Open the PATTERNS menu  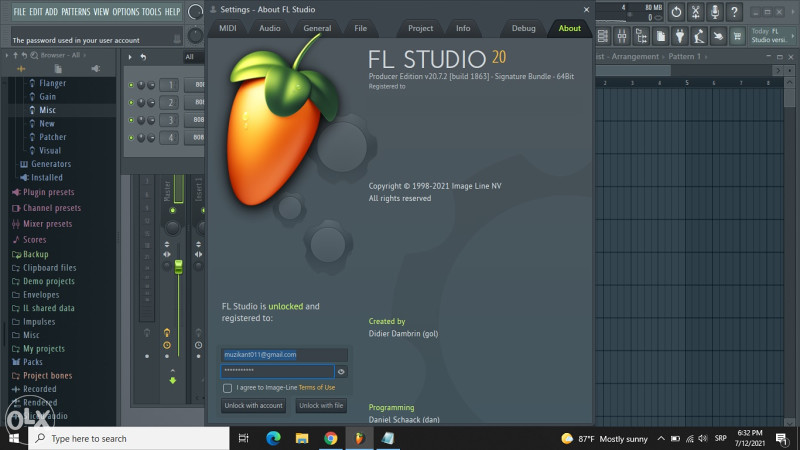click(76, 12)
